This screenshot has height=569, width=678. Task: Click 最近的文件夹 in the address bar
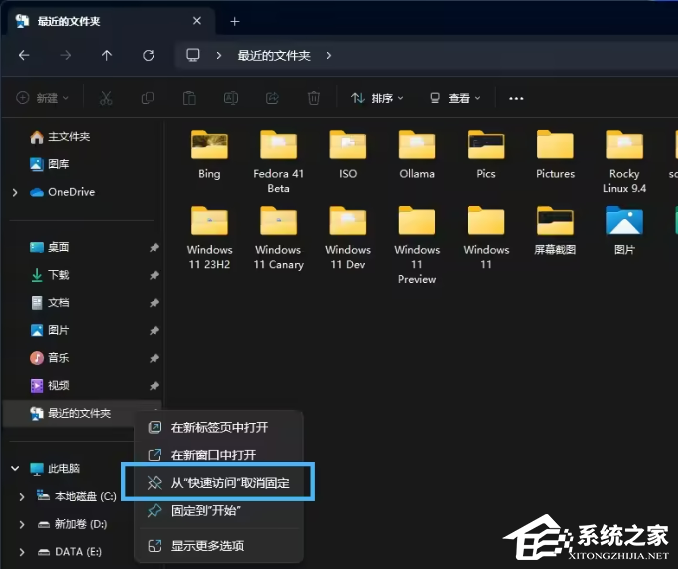point(274,55)
